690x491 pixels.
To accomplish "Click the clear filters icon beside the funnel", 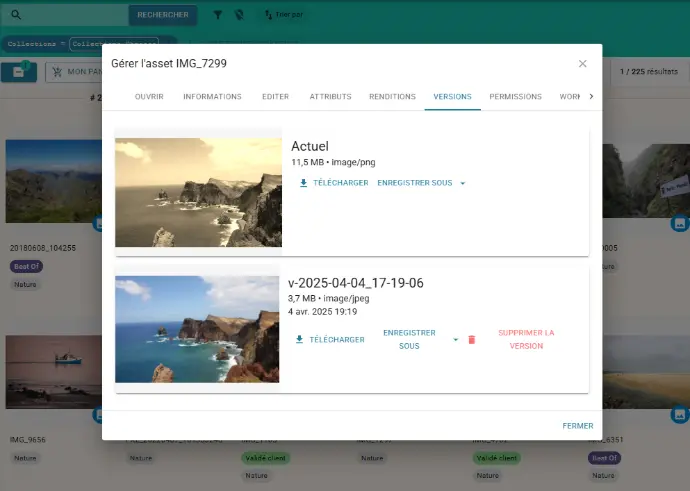I will [x=238, y=15].
